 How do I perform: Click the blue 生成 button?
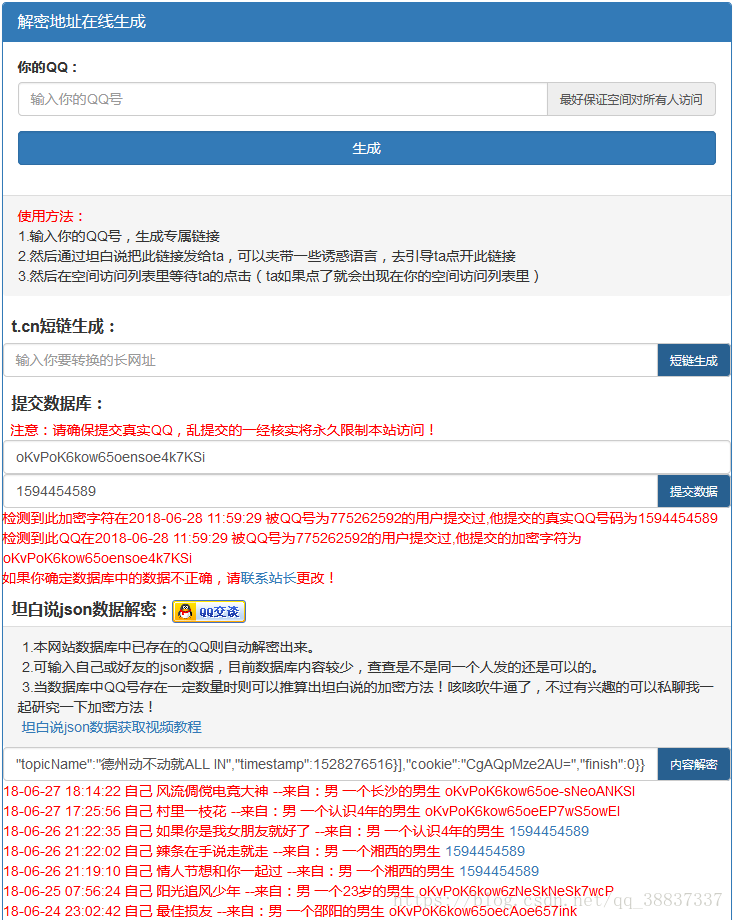click(x=367, y=148)
